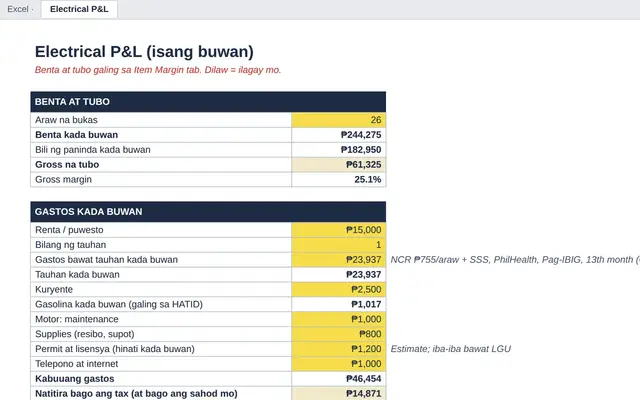The width and height of the screenshot is (640, 400).
Task: Select the ₱46,454 total expenses cell
Action: [338, 379]
